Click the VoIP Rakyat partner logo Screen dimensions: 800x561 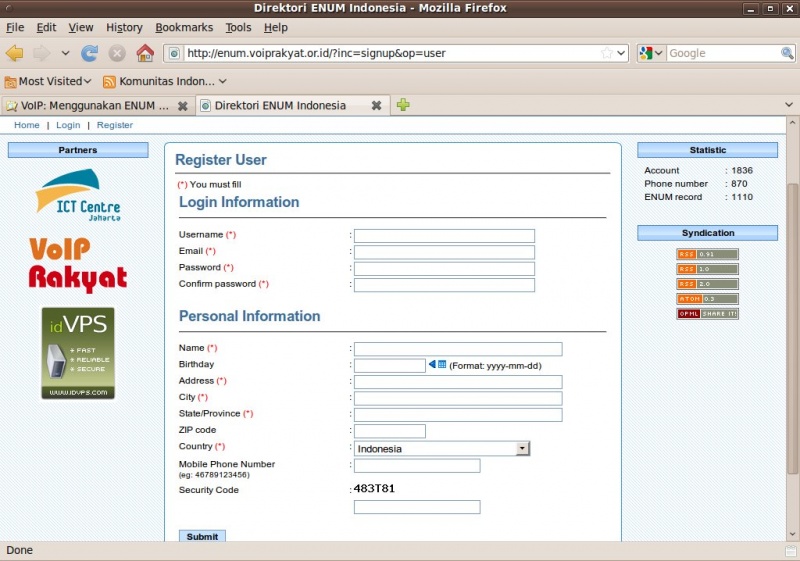78,264
